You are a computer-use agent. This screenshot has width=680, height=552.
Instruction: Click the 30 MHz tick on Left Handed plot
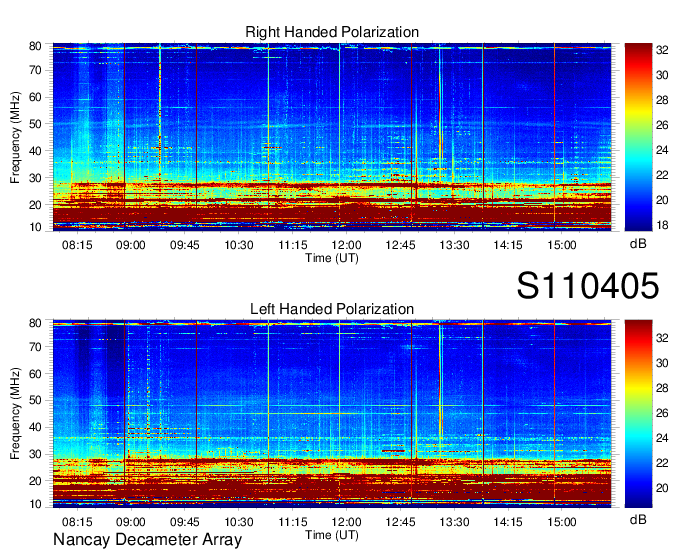35,454
